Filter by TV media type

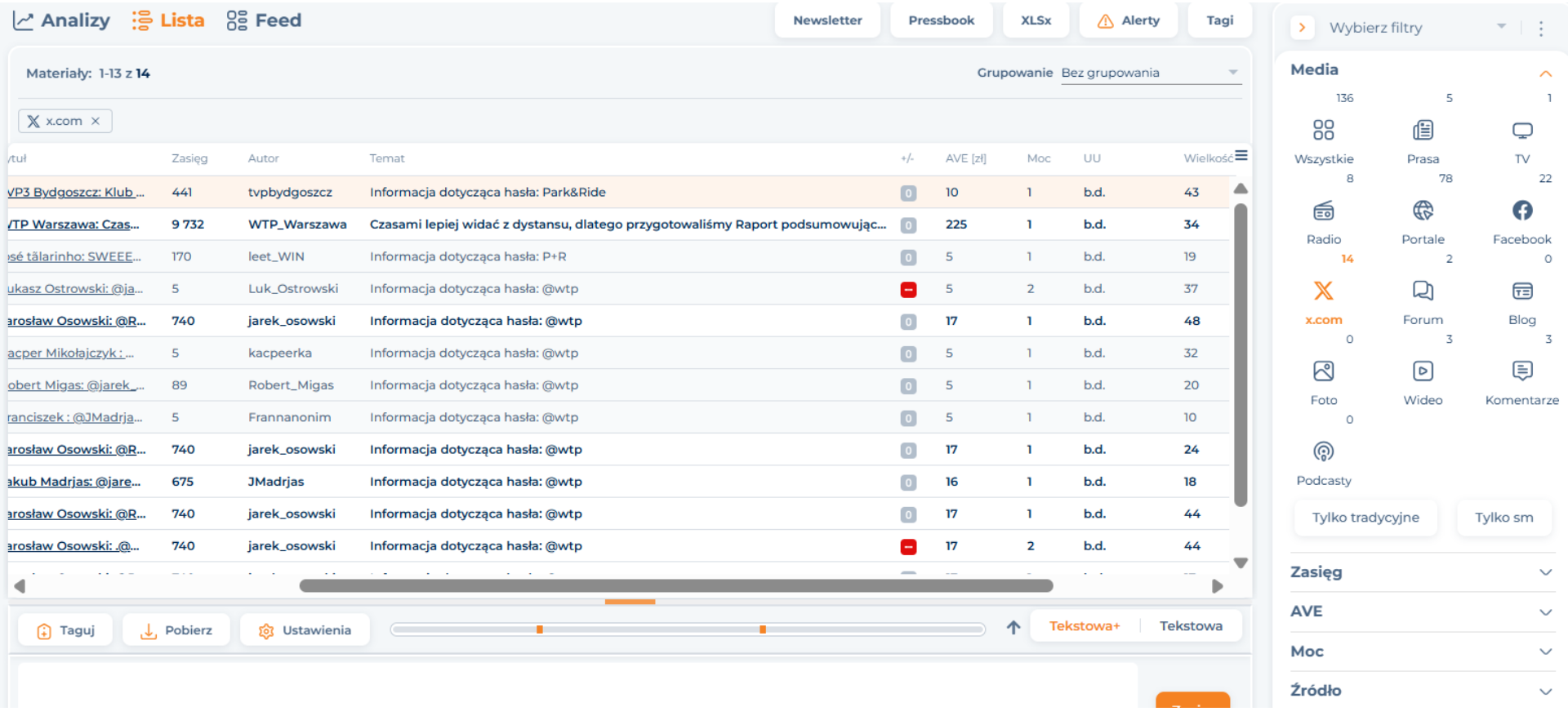tap(1521, 131)
